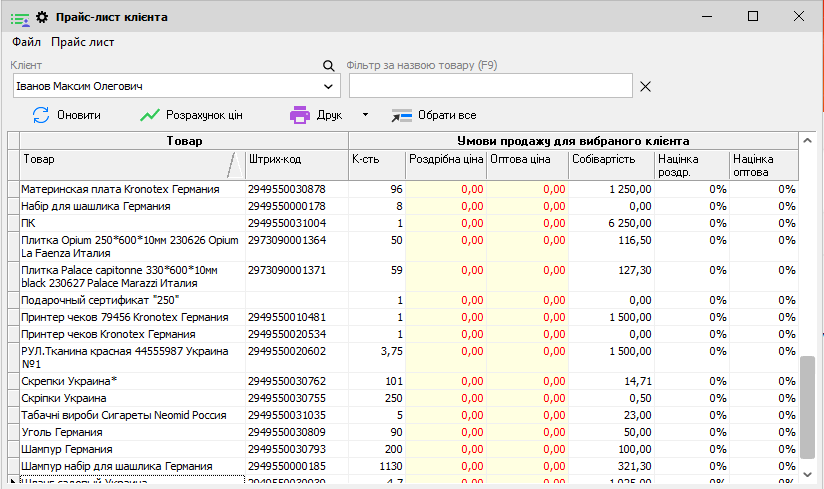Click the Обрати все selection icon
The height and width of the screenshot is (489, 824).
[x=401, y=115]
